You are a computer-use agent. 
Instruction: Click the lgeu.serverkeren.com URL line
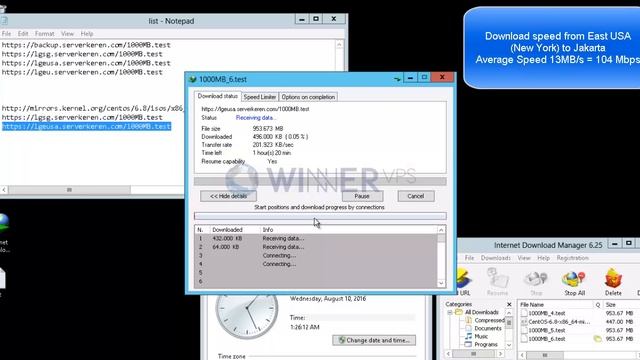point(82,72)
